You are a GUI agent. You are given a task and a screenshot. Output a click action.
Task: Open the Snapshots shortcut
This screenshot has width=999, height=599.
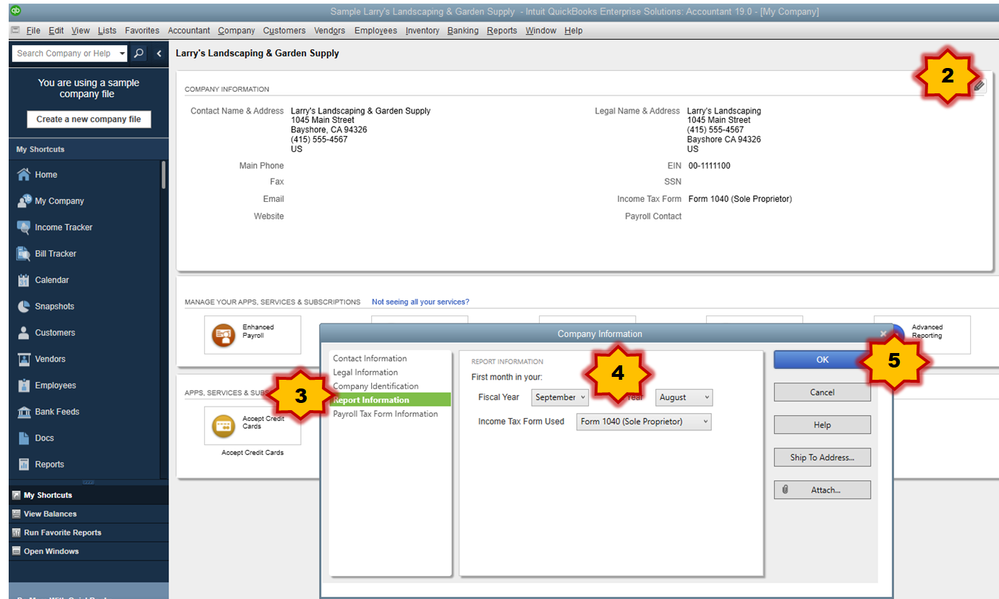54,306
